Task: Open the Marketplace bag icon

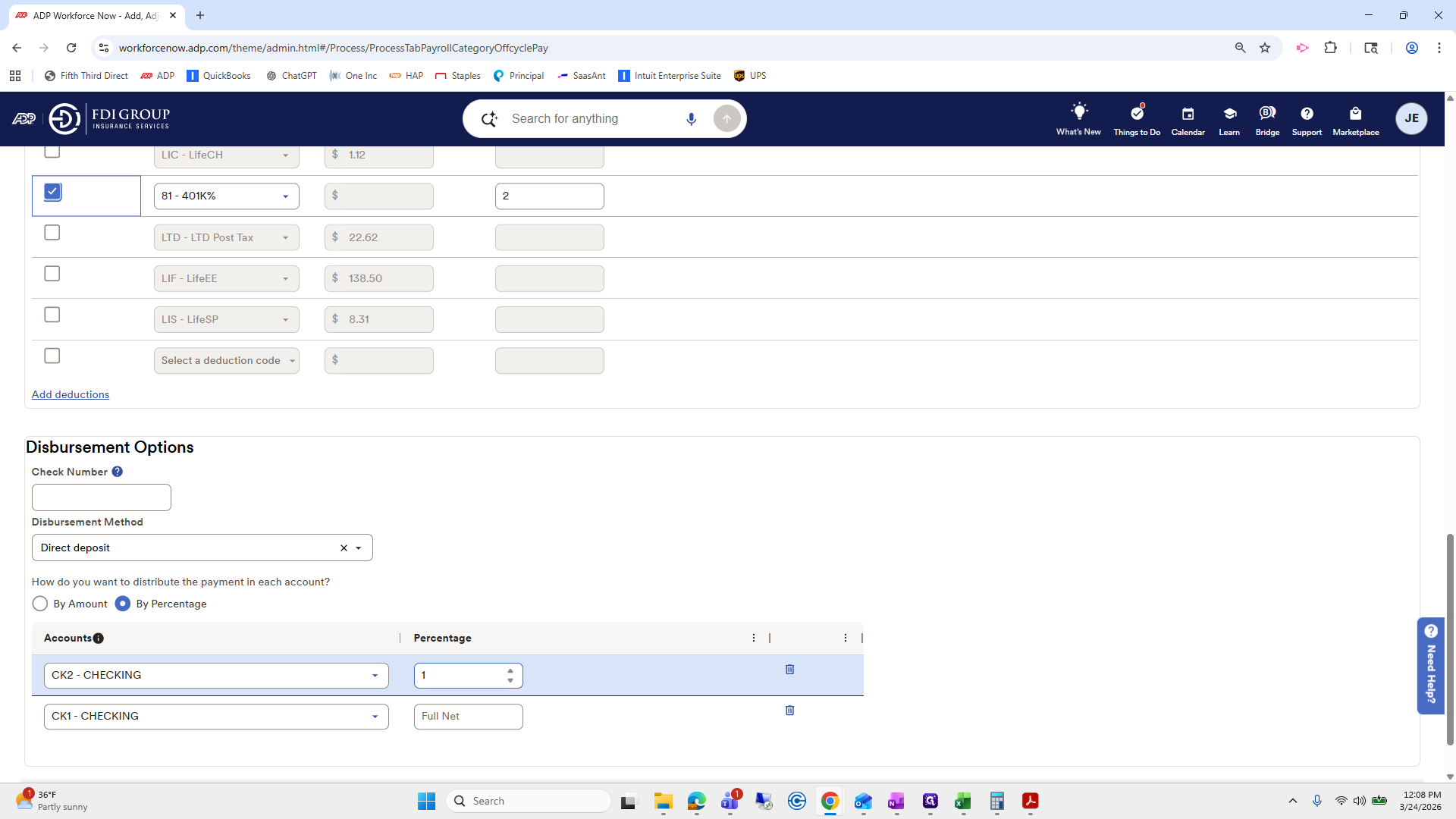Action: click(x=1355, y=114)
